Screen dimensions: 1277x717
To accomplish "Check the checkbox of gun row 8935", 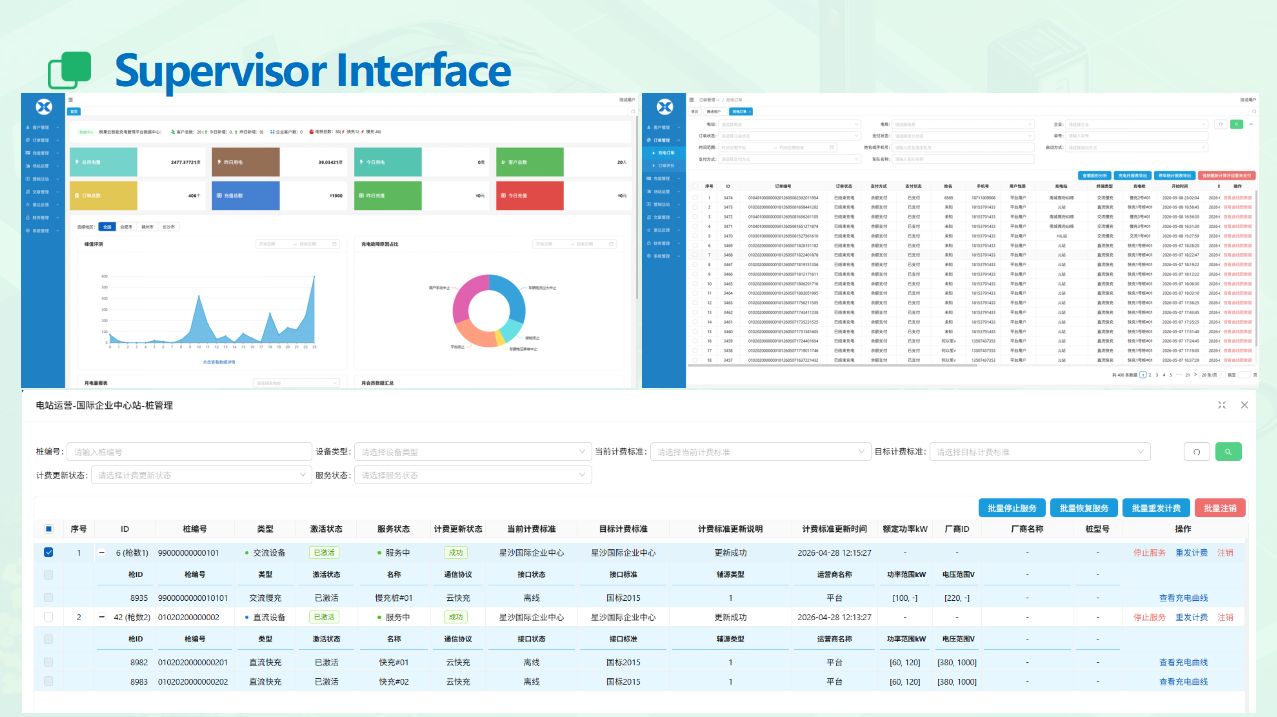I will [x=49, y=597].
